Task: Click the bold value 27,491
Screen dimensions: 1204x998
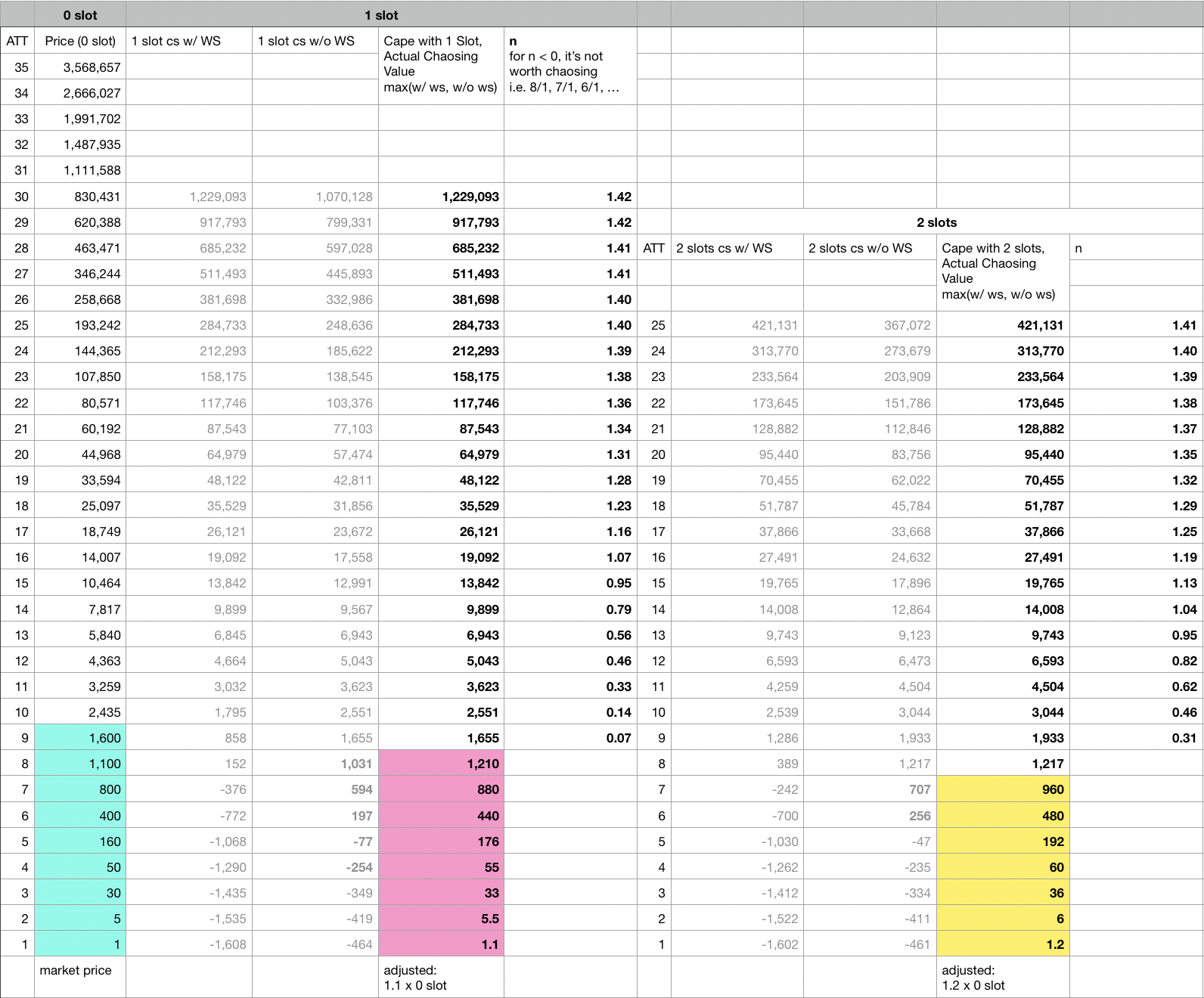Action: 1003,557
